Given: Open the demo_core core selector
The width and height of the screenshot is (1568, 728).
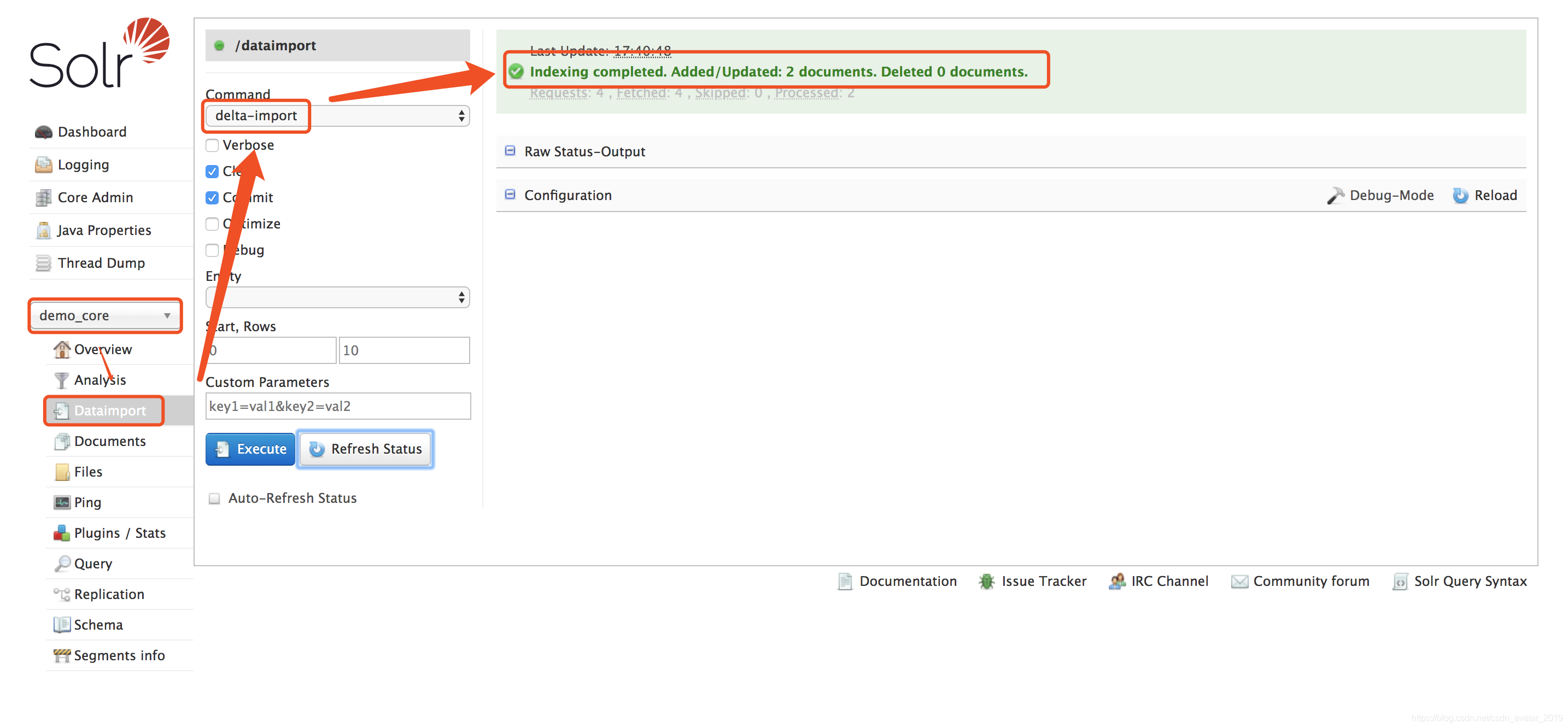Looking at the screenshot, I should coord(104,315).
